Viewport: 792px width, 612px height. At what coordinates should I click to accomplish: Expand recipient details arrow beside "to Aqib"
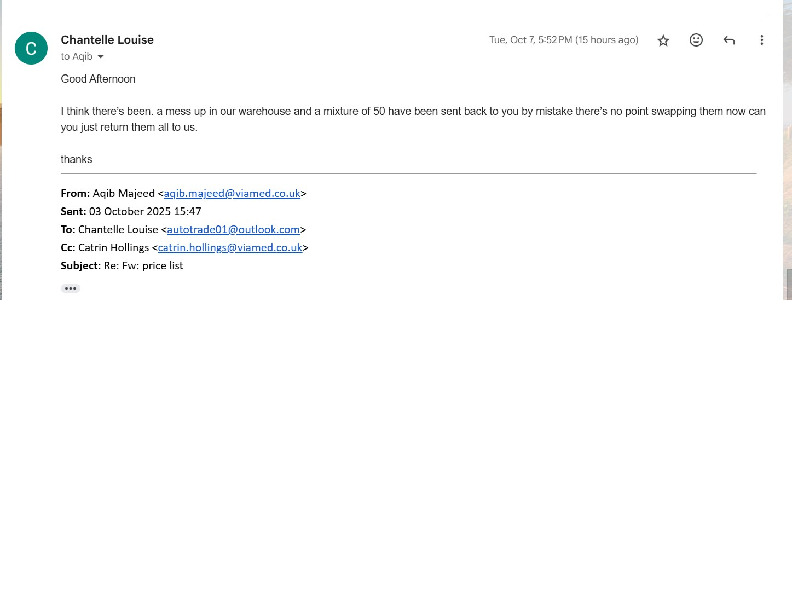(100, 57)
